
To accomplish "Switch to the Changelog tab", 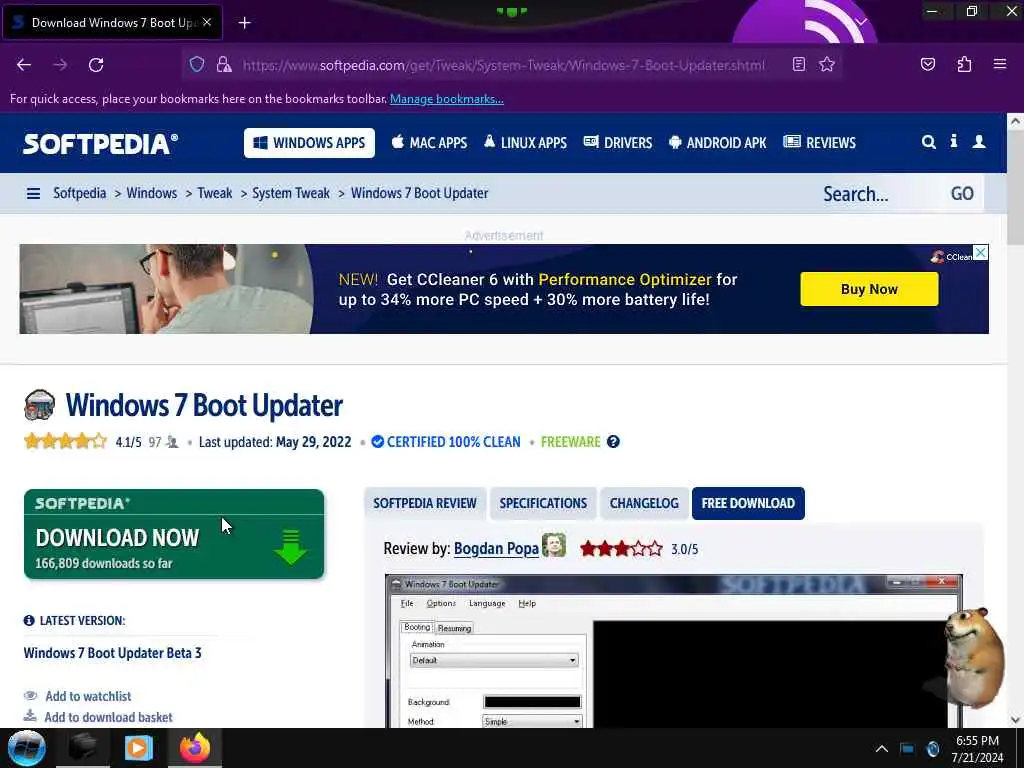I will click(644, 504).
